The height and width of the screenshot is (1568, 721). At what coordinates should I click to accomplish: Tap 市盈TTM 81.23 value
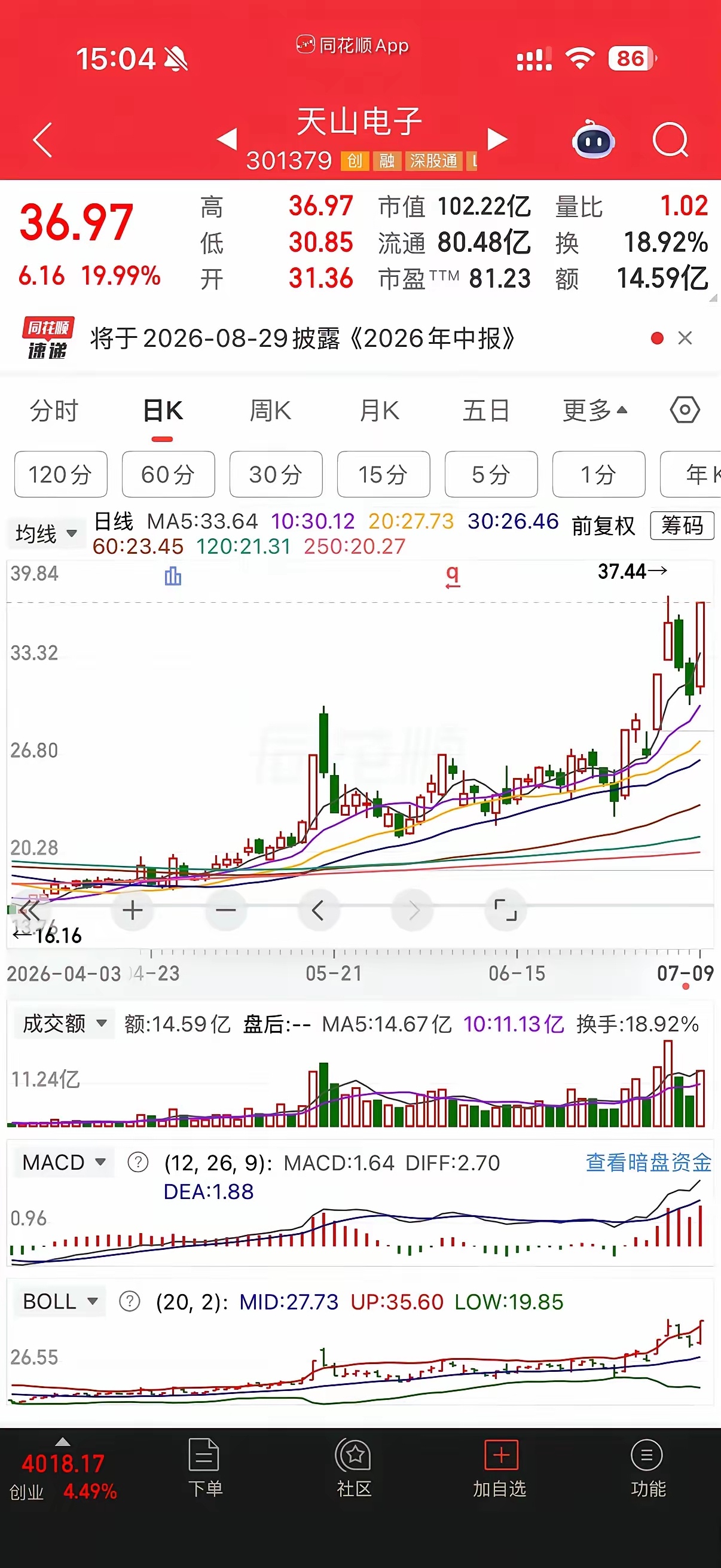(500, 279)
